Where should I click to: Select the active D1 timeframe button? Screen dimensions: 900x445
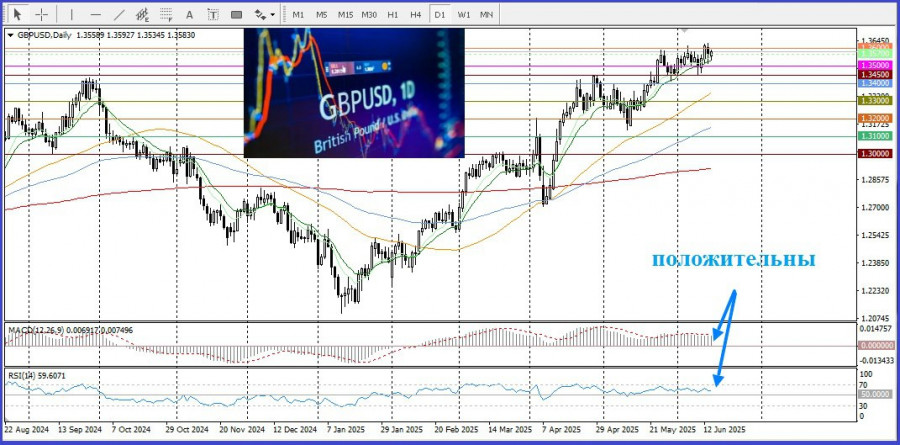pyautogui.click(x=440, y=15)
